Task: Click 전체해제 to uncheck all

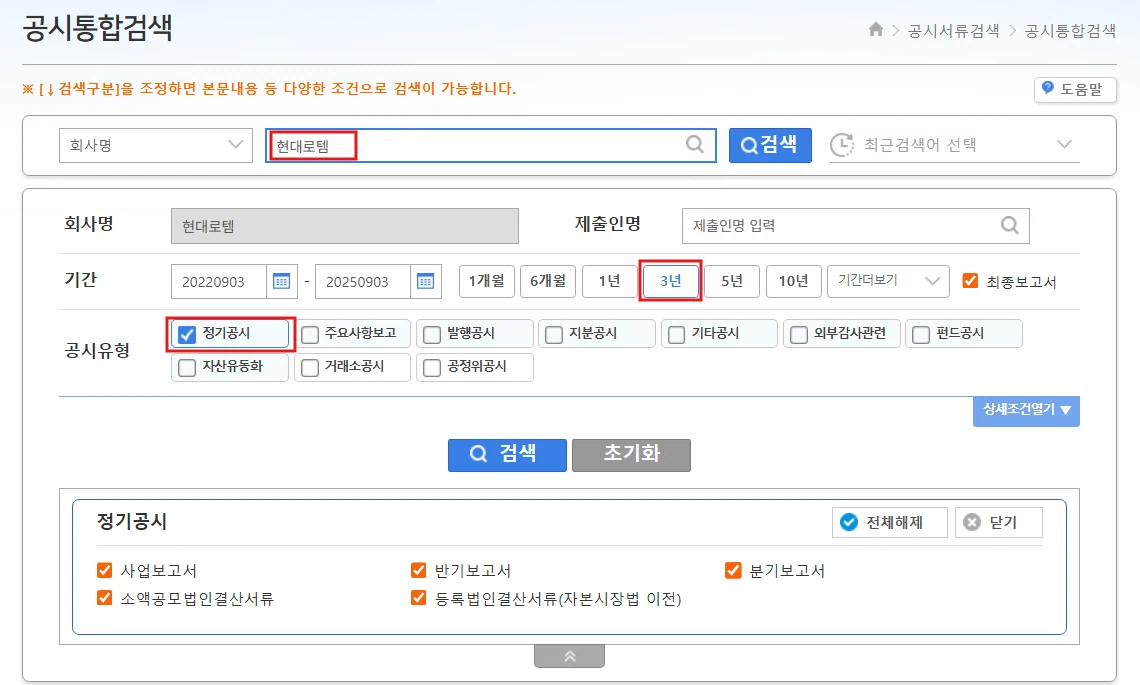Action: (x=889, y=522)
